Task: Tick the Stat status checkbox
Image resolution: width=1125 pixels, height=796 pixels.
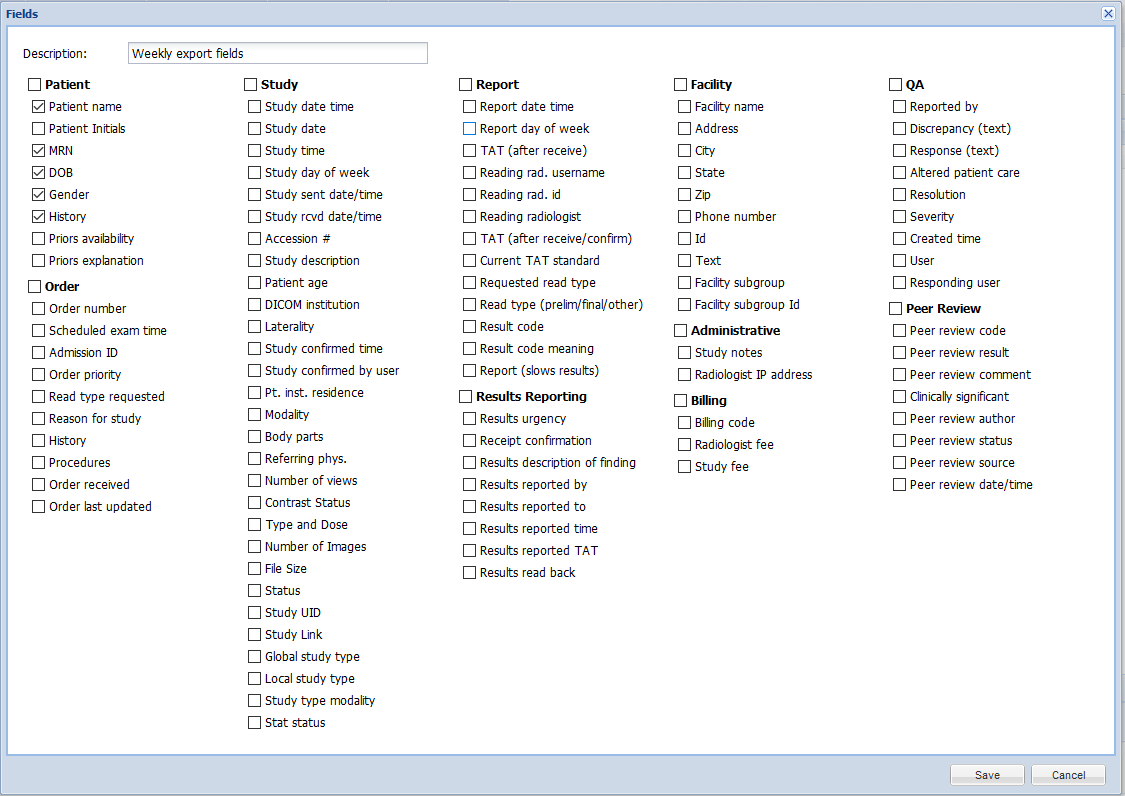Action: (x=255, y=723)
